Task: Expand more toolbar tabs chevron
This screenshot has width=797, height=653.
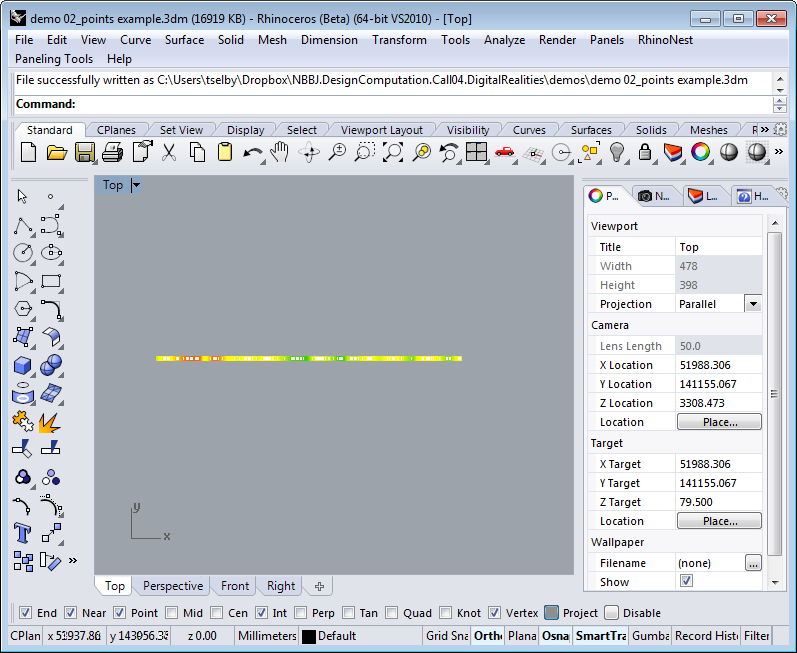Action: [x=764, y=130]
